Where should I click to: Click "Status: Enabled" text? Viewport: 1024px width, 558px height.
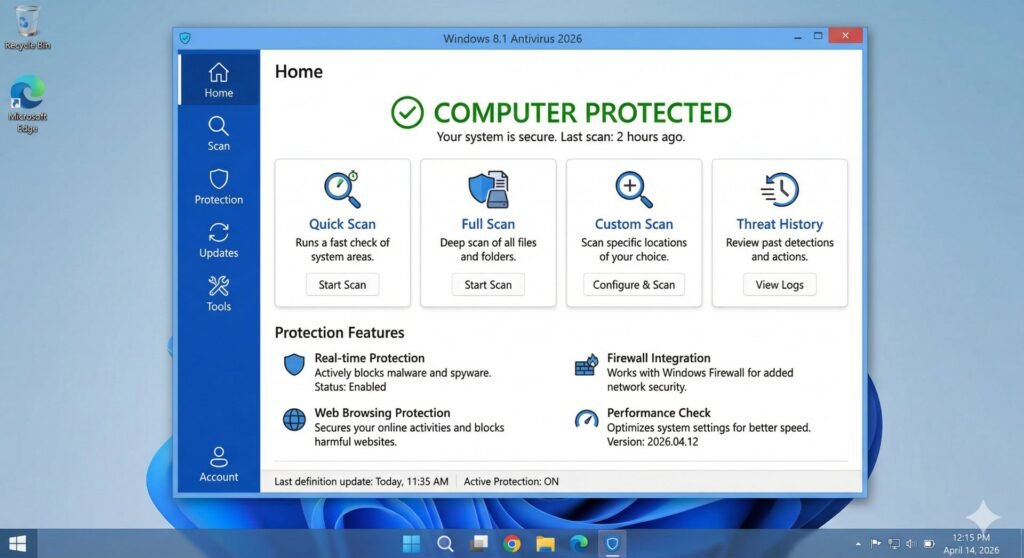[350, 387]
